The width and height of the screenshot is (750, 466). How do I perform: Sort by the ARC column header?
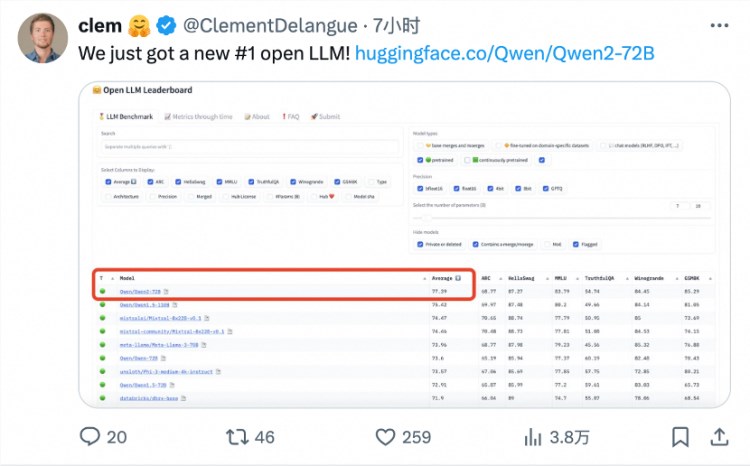(x=486, y=277)
